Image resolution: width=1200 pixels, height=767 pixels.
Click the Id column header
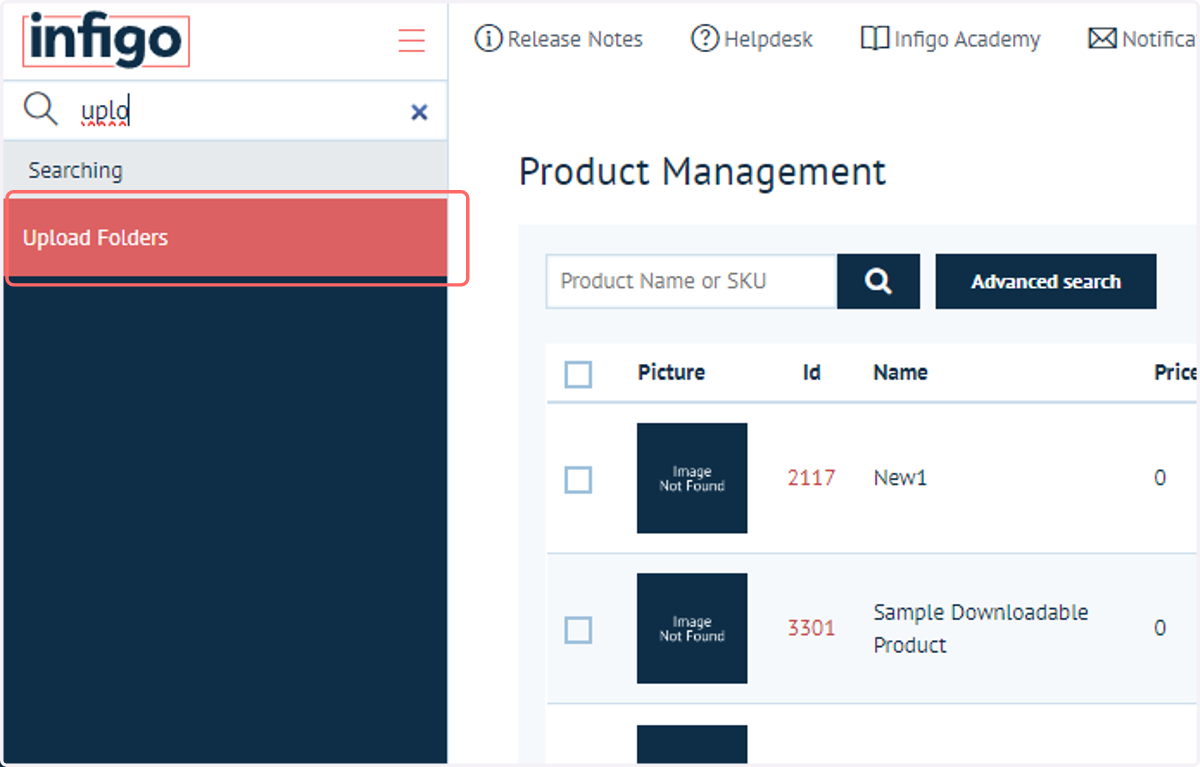pyautogui.click(x=811, y=372)
